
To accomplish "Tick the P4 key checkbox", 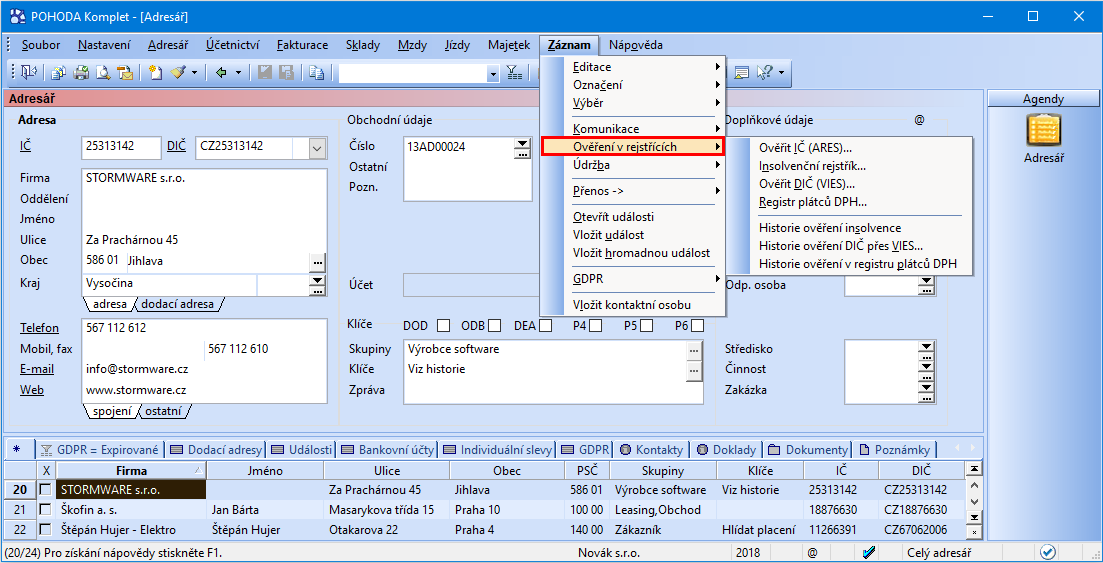I will pyautogui.click(x=596, y=326).
